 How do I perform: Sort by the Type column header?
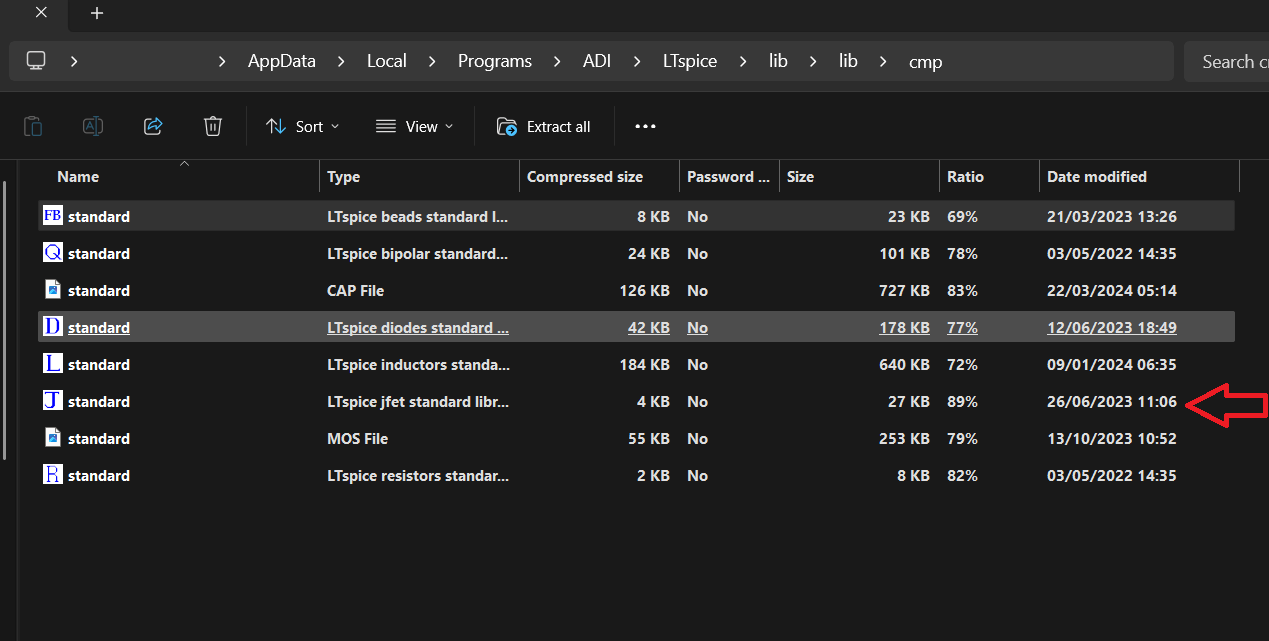343,176
